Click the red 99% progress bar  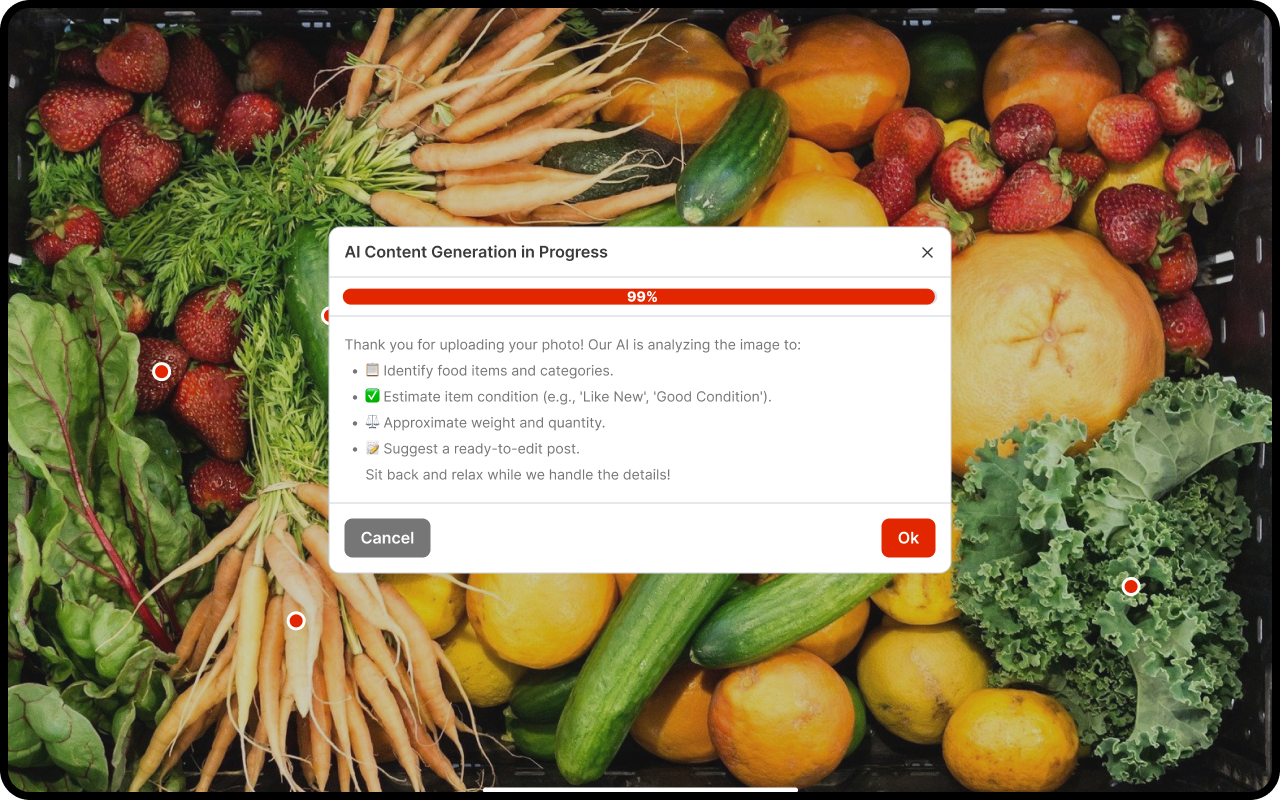[638, 297]
